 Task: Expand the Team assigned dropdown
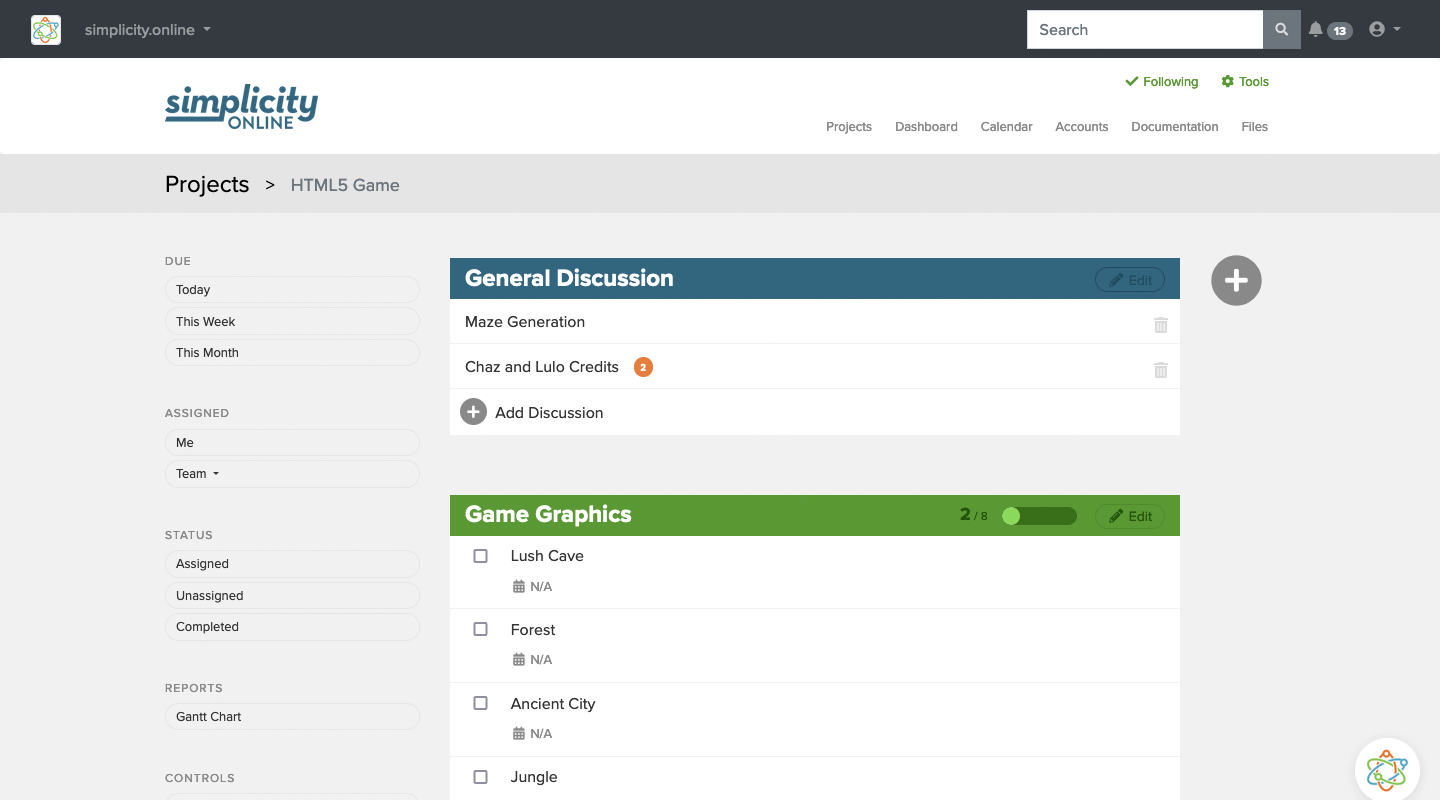[x=292, y=474]
